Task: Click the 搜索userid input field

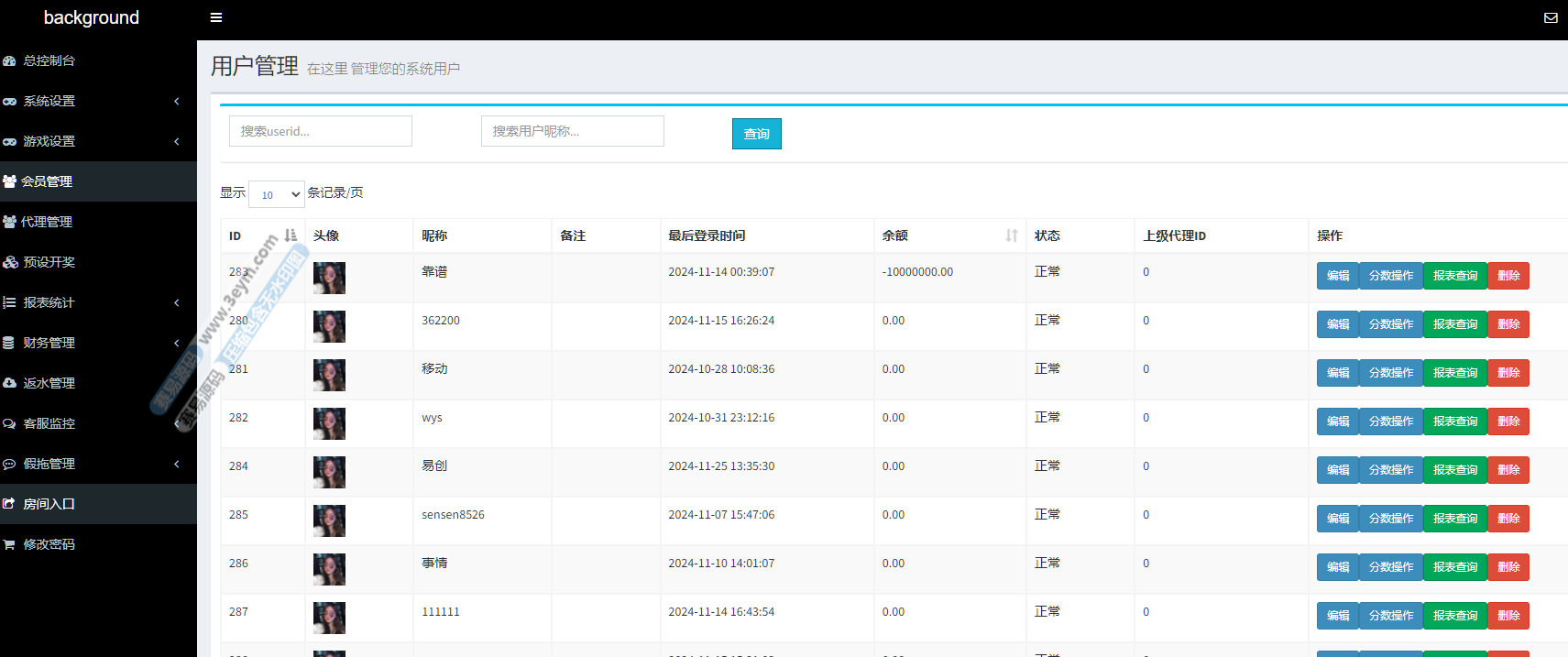Action: pyautogui.click(x=320, y=131)
